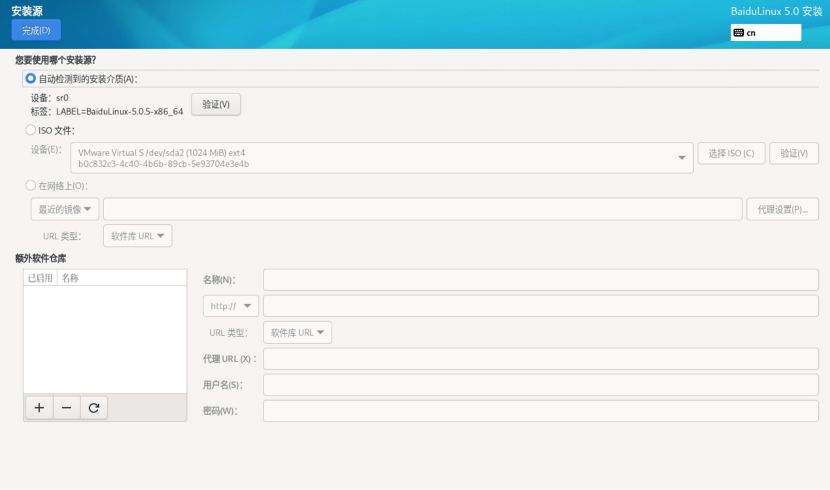Image resolution: width=830 pixels, height=490 pixels.
Task: Click the repository name input field
Action: [541, 280]
